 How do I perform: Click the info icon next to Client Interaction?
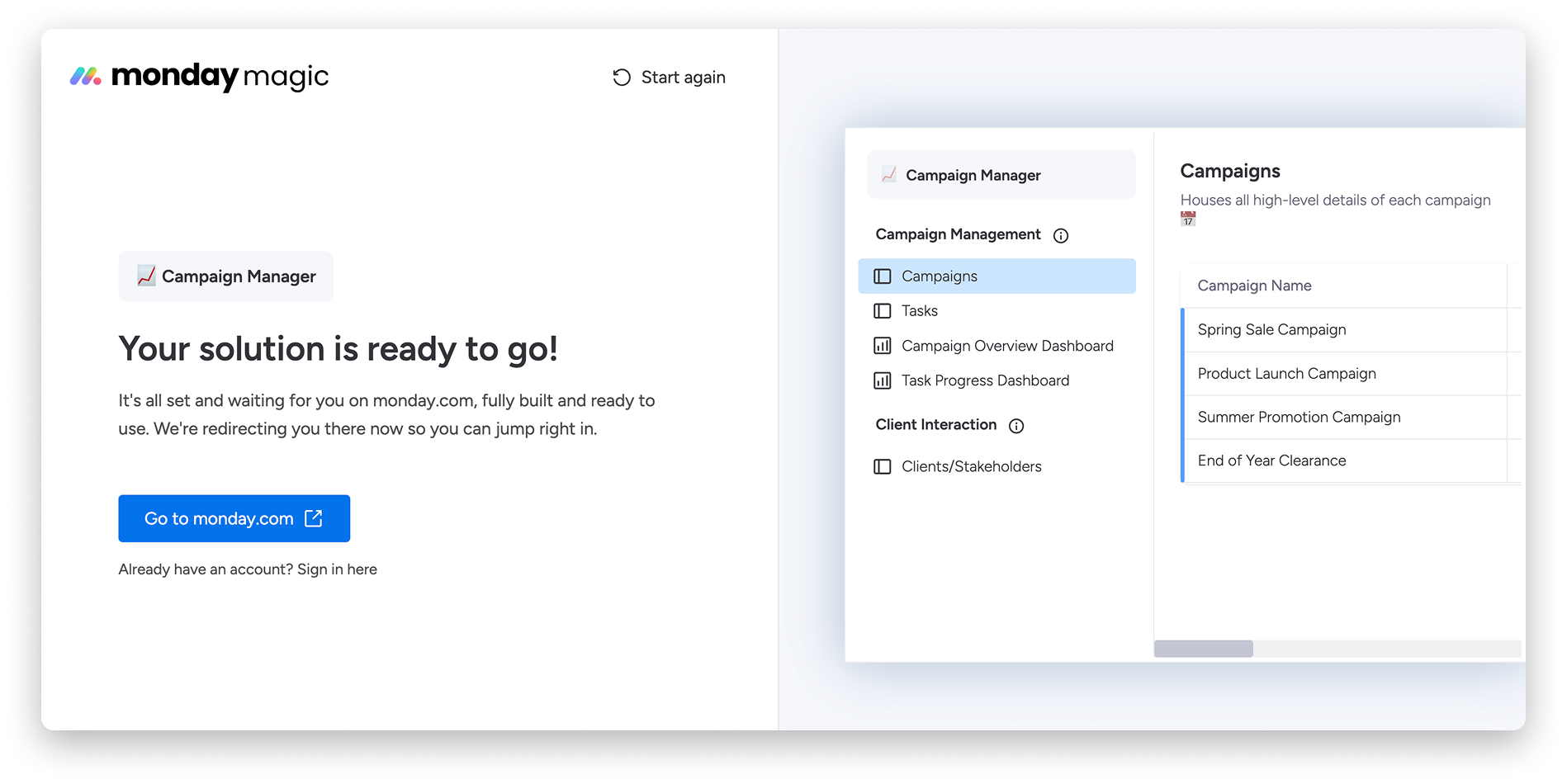pos(1016,426)
